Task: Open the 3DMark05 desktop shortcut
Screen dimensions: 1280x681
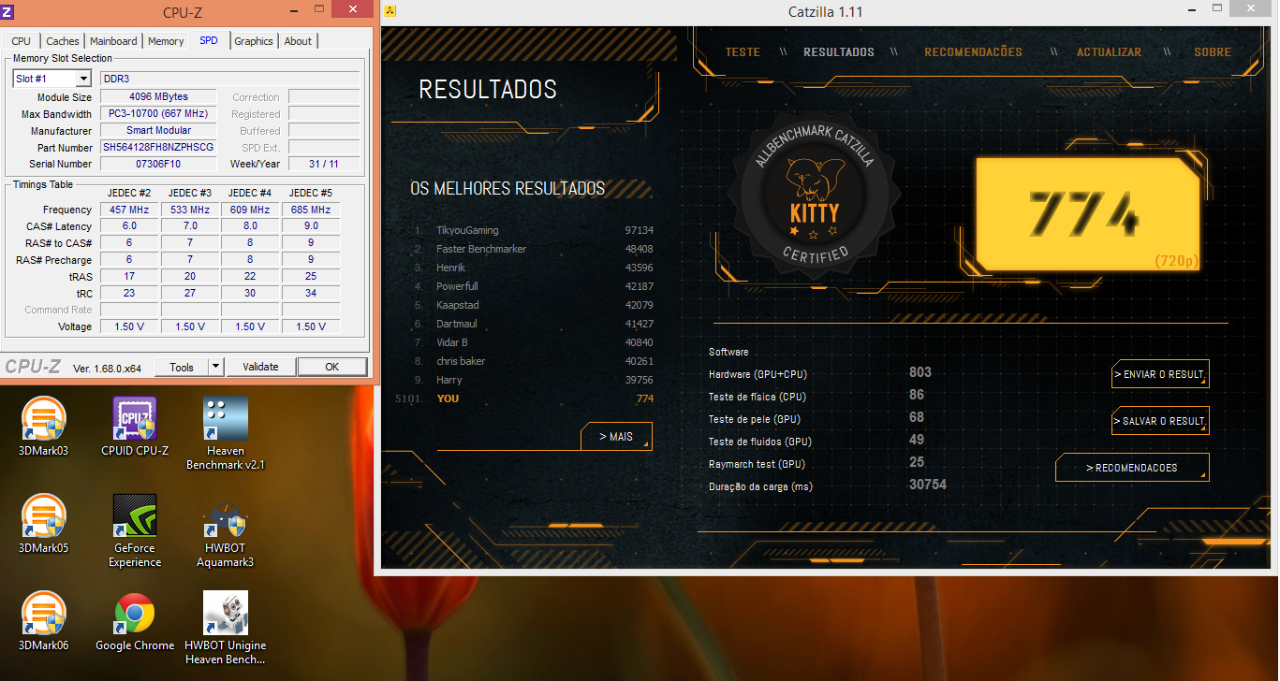Action: 44,524
